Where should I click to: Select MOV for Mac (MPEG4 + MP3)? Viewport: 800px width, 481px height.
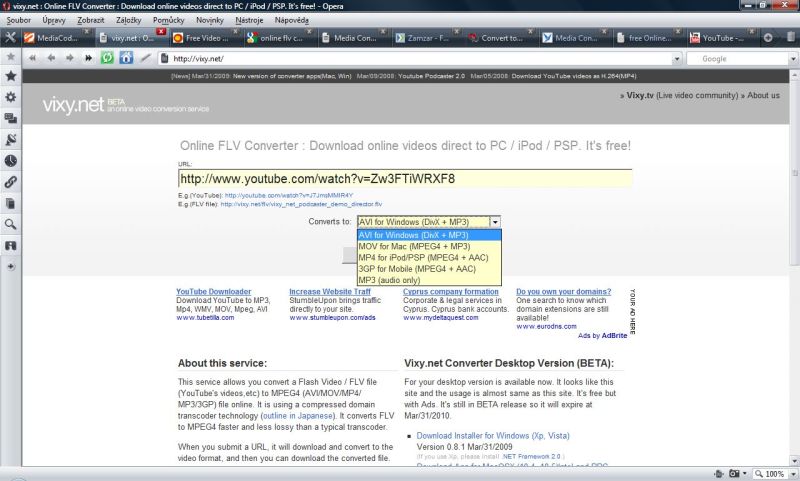(x=429, y=246)
